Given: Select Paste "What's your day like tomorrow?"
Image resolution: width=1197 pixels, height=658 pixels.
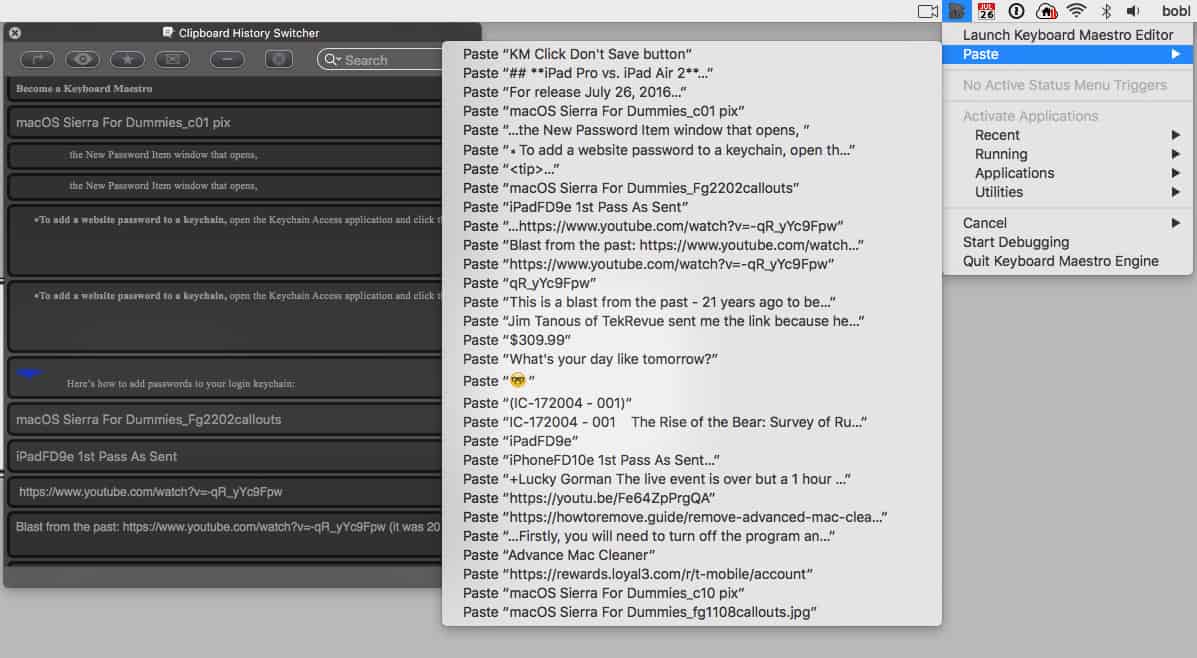Looking at the screenshot, I should tap(691, 360).
